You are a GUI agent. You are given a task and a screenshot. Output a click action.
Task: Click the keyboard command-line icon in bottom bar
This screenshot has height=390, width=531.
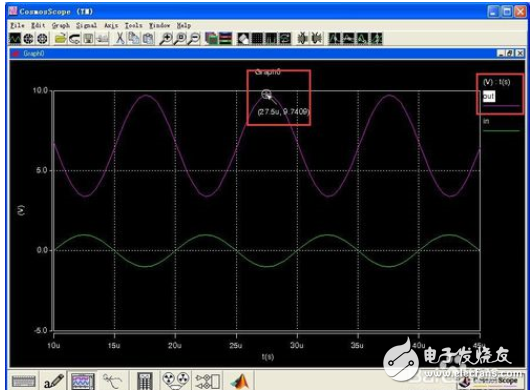point(24,382)
